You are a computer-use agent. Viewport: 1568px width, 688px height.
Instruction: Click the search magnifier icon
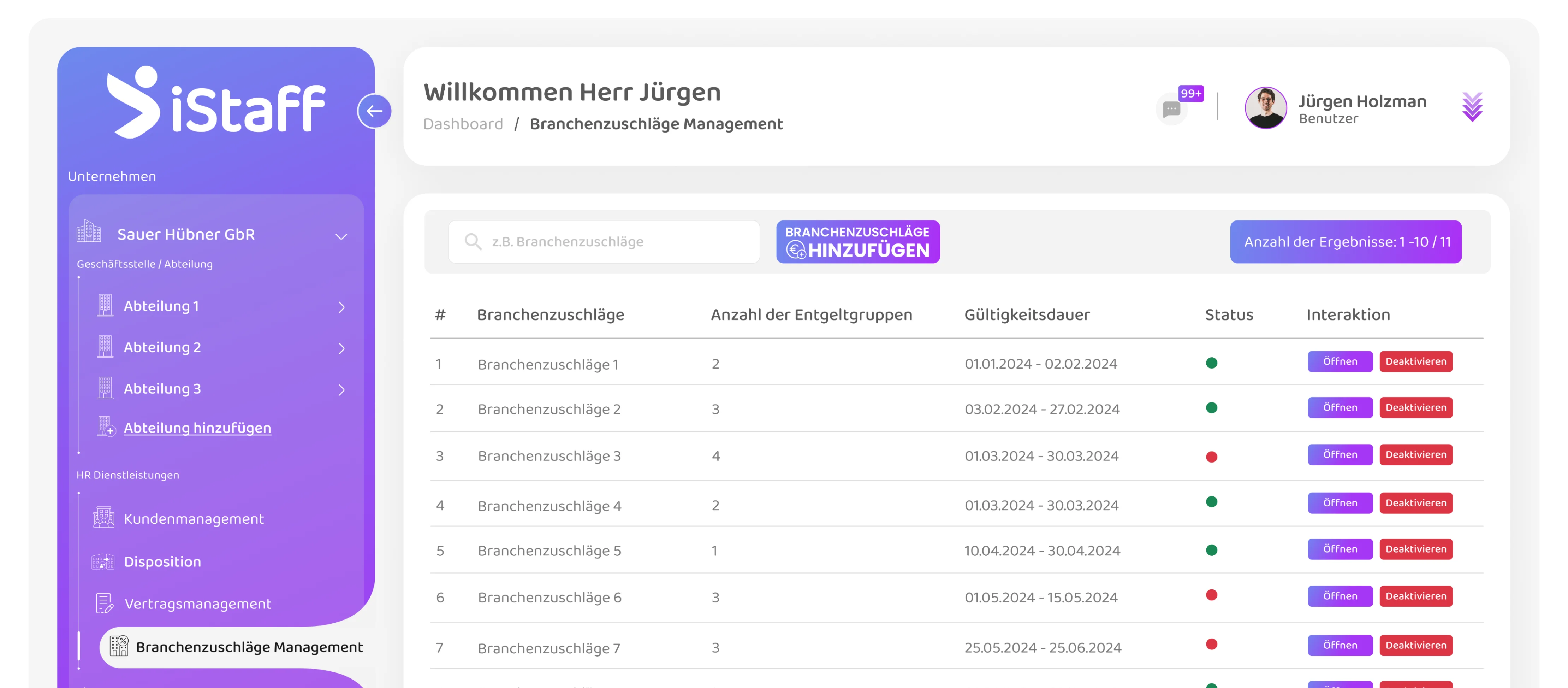tap(473, 242)
